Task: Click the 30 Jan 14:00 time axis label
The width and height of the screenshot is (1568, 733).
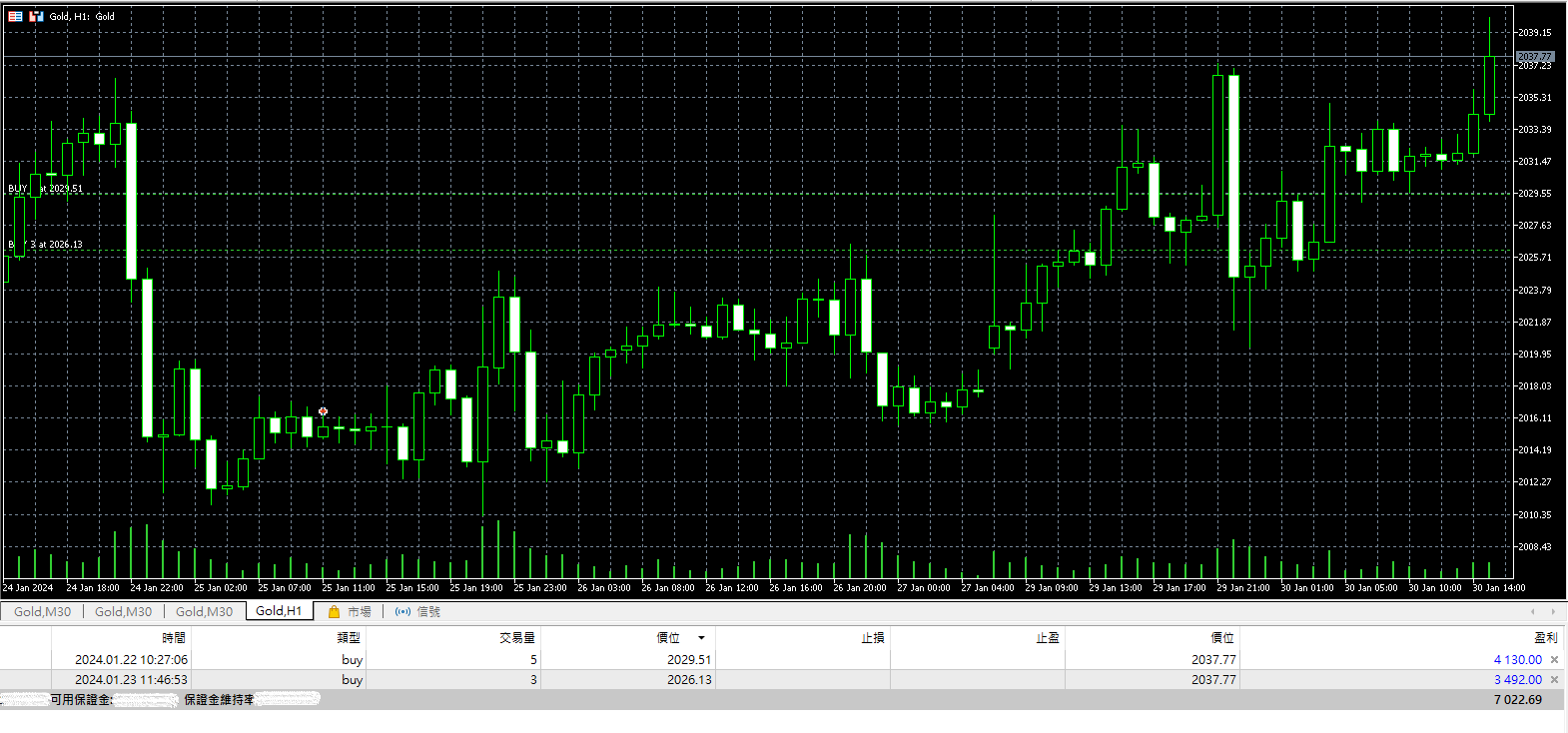Action: pos(1499,588)
